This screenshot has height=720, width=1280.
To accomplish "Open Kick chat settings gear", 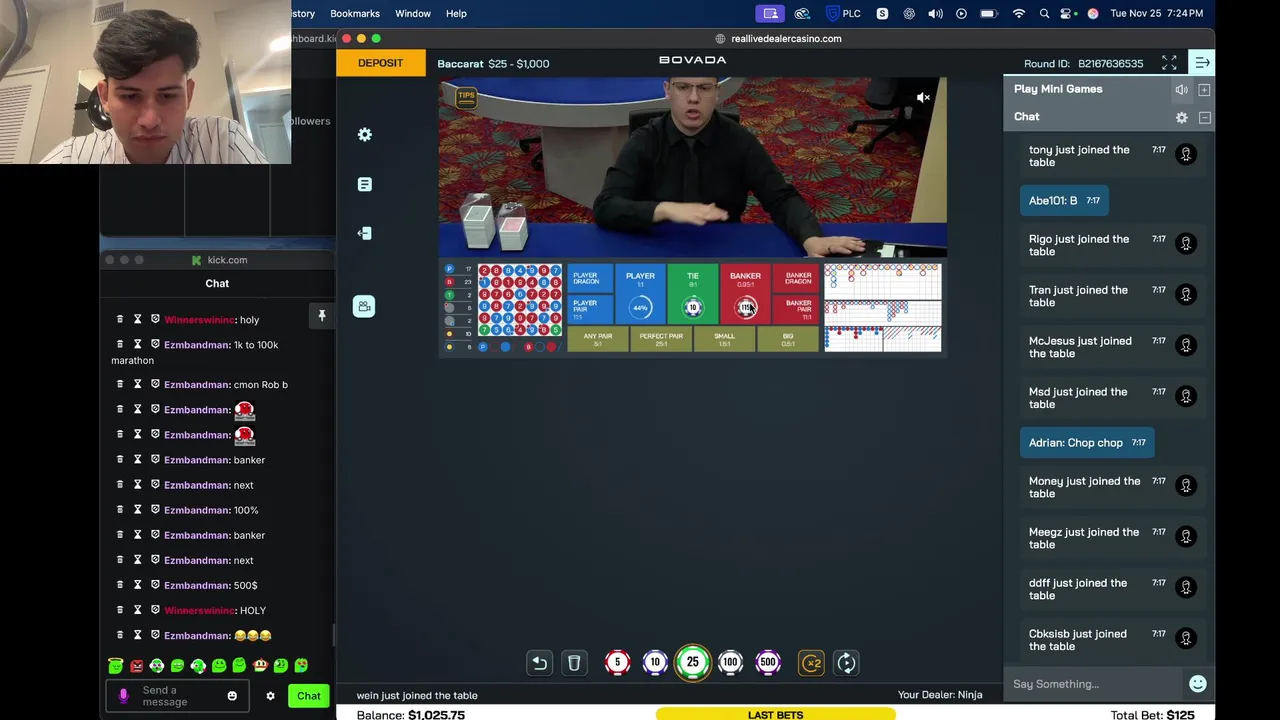I will pyautogui.click(x=270, y=696).
